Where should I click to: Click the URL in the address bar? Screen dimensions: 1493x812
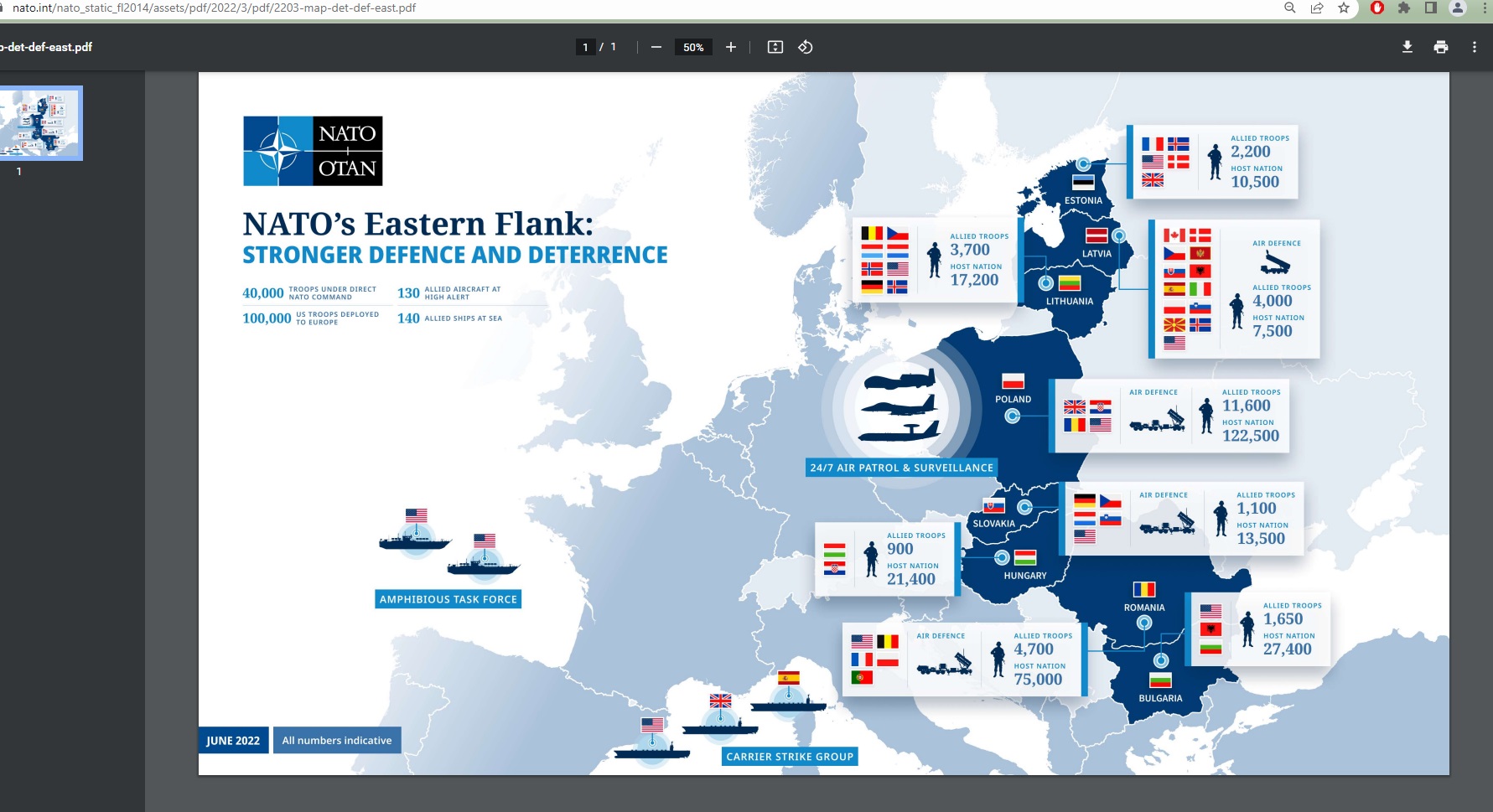tap(214, 8)
